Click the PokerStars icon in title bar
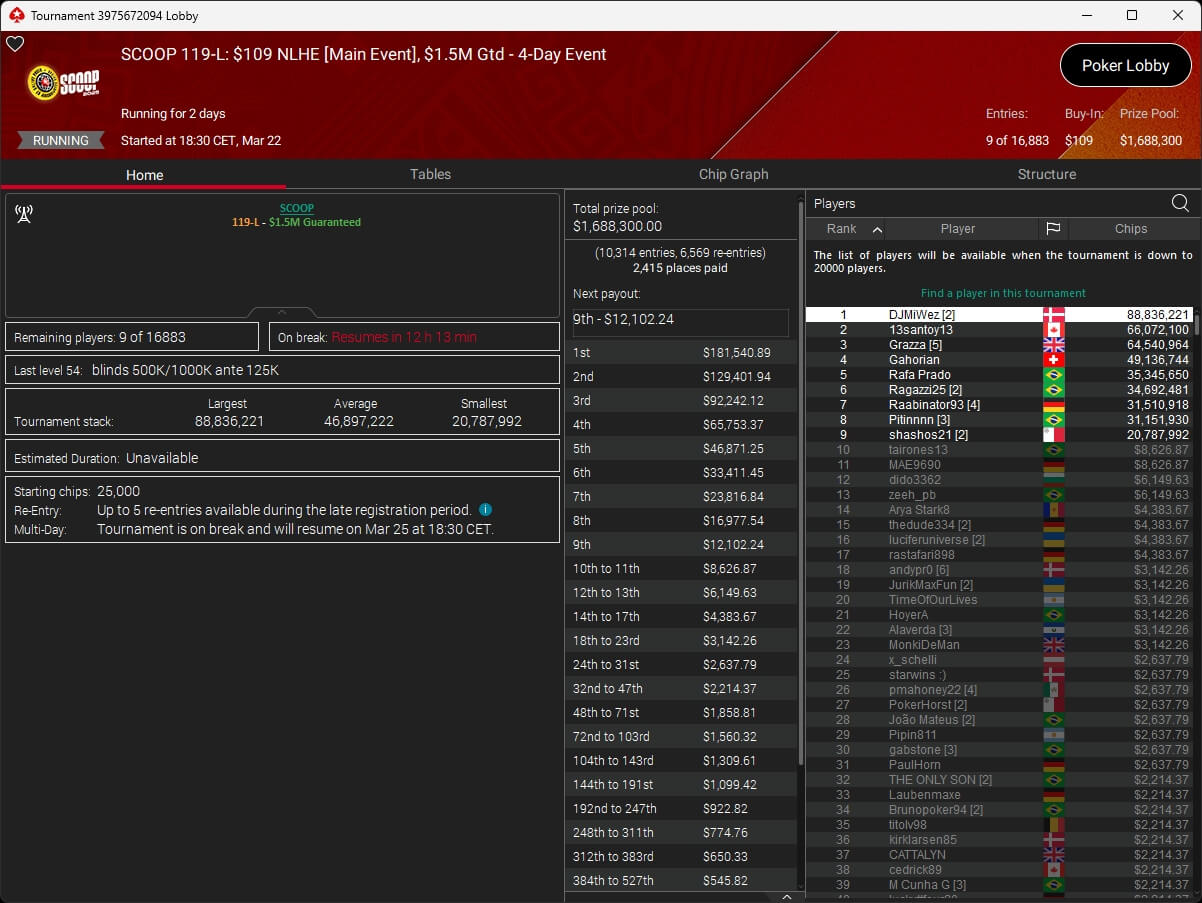Viewport: 1202px width, 903px height. (x=16, y=15)
